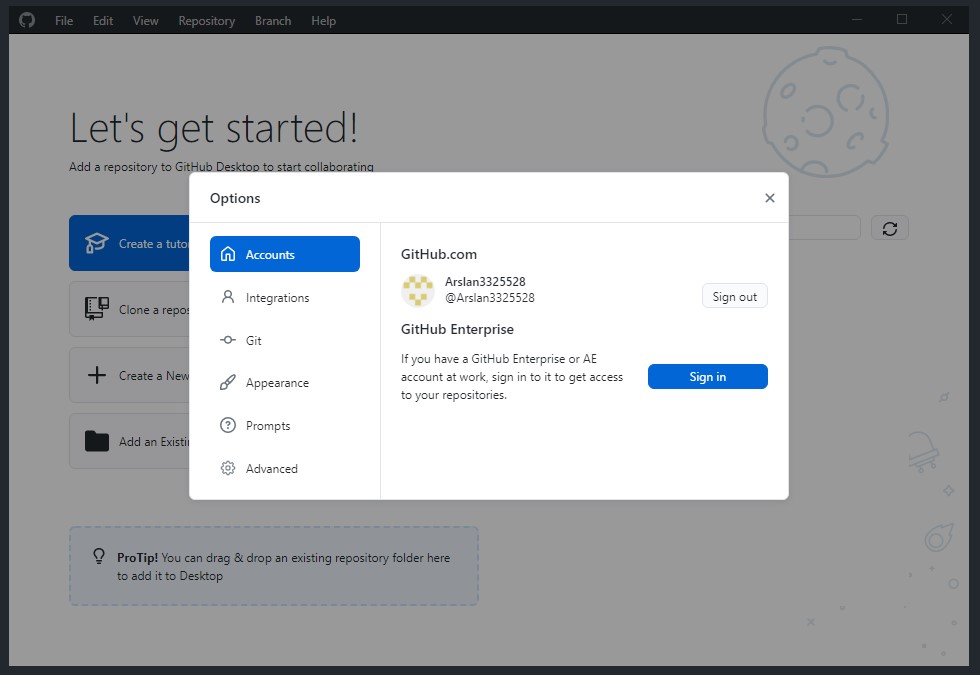Image resolution: width=980 pixels, height=675 pixels.
Task: Open the File menu
Action: coord(64,21)
